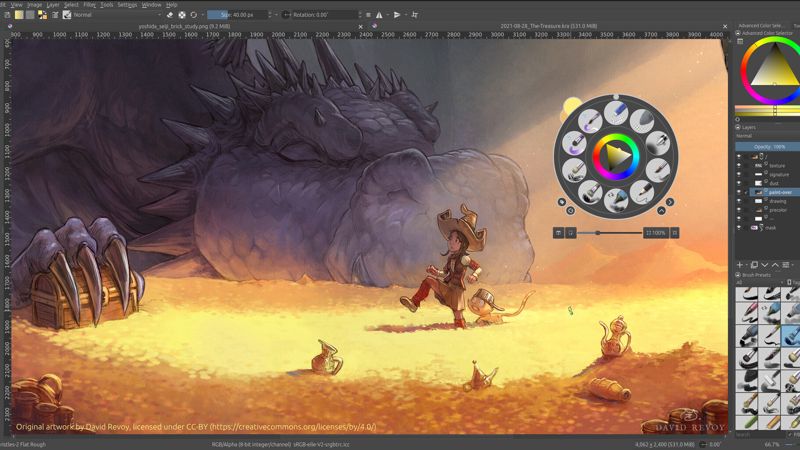Choose the blue rotating marker preset in popup palette
The height and width of the screenshot is (450, 800).
(x=616, y=200)
